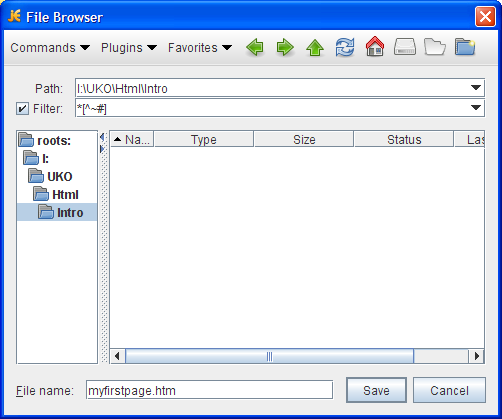Toggle the Filter checkbox

(x=22, y=109)
